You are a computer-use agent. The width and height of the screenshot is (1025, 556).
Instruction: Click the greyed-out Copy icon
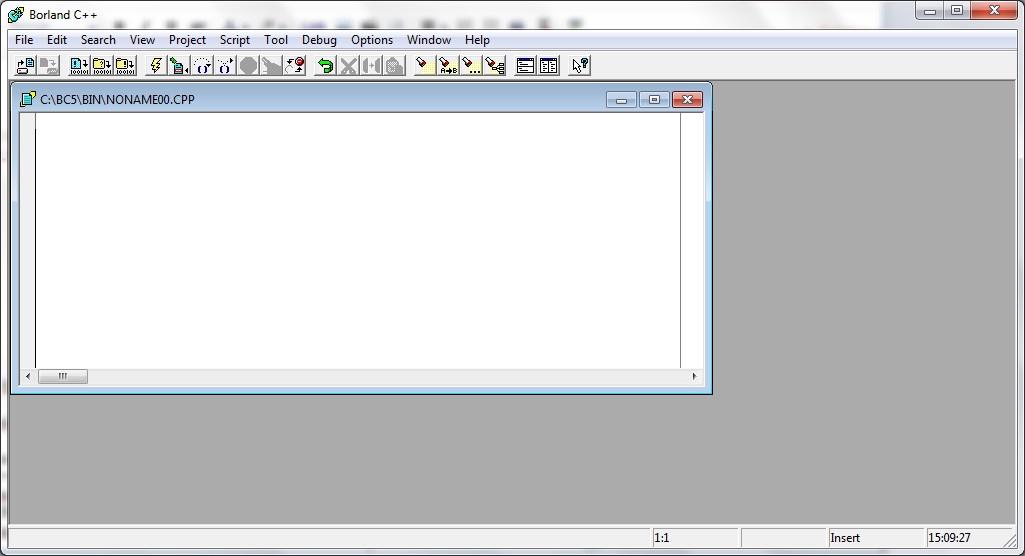[371, 65]
